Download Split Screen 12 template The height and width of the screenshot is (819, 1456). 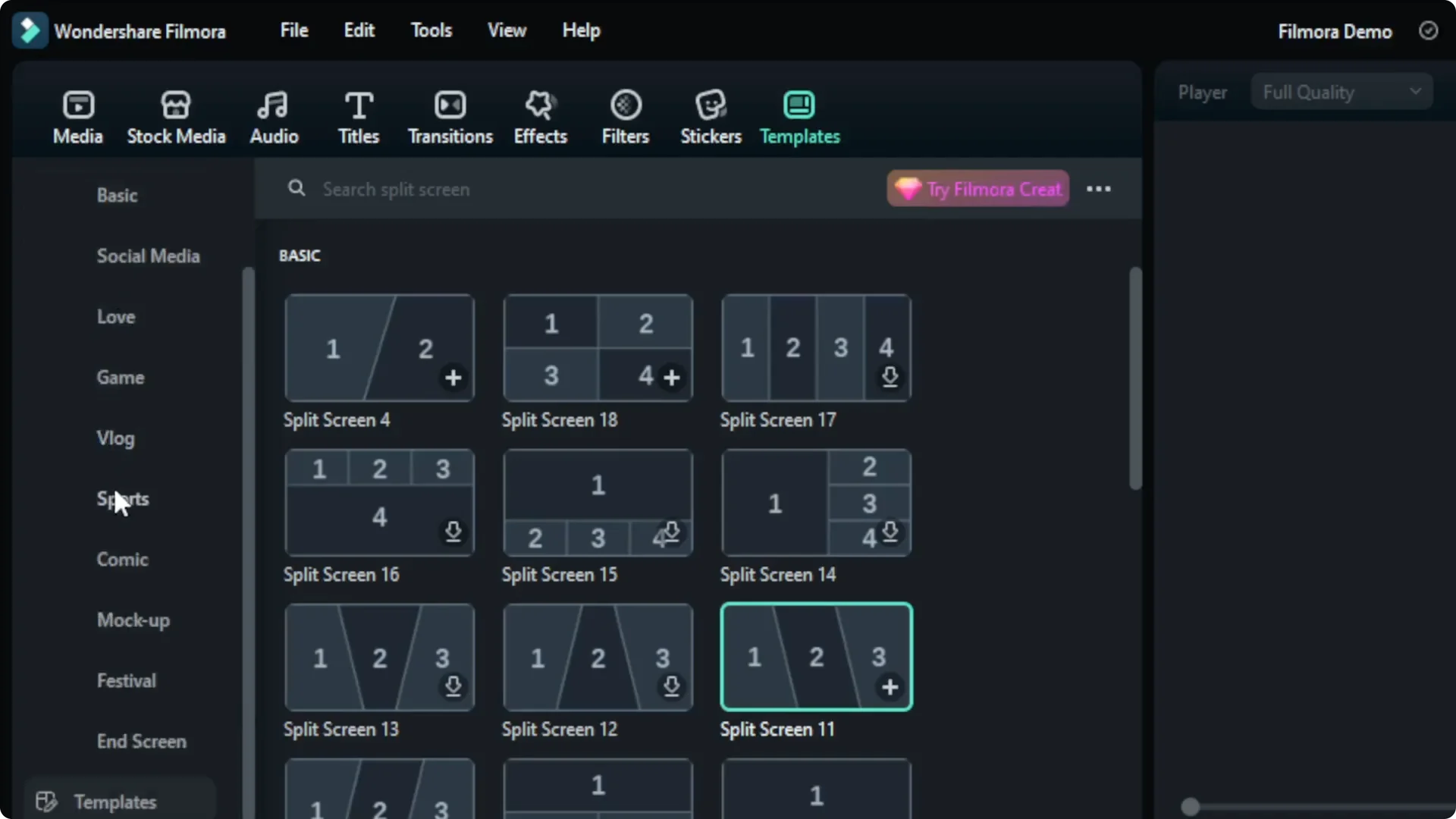[672, 686]
